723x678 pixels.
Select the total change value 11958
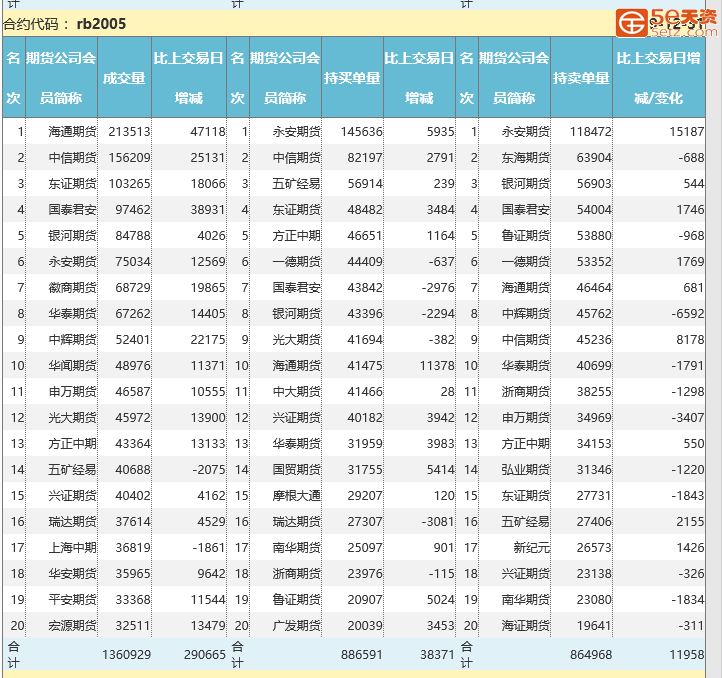click(687, 654)
